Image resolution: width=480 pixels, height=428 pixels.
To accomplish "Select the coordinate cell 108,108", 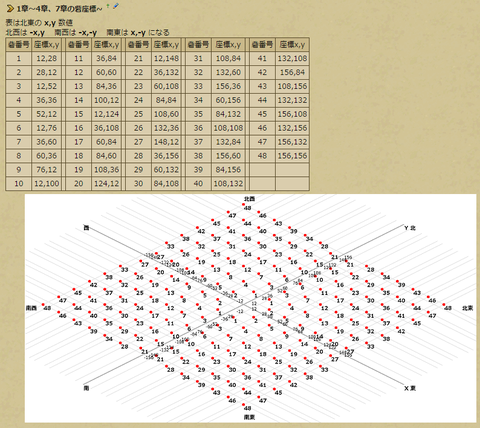I will 228,128.
